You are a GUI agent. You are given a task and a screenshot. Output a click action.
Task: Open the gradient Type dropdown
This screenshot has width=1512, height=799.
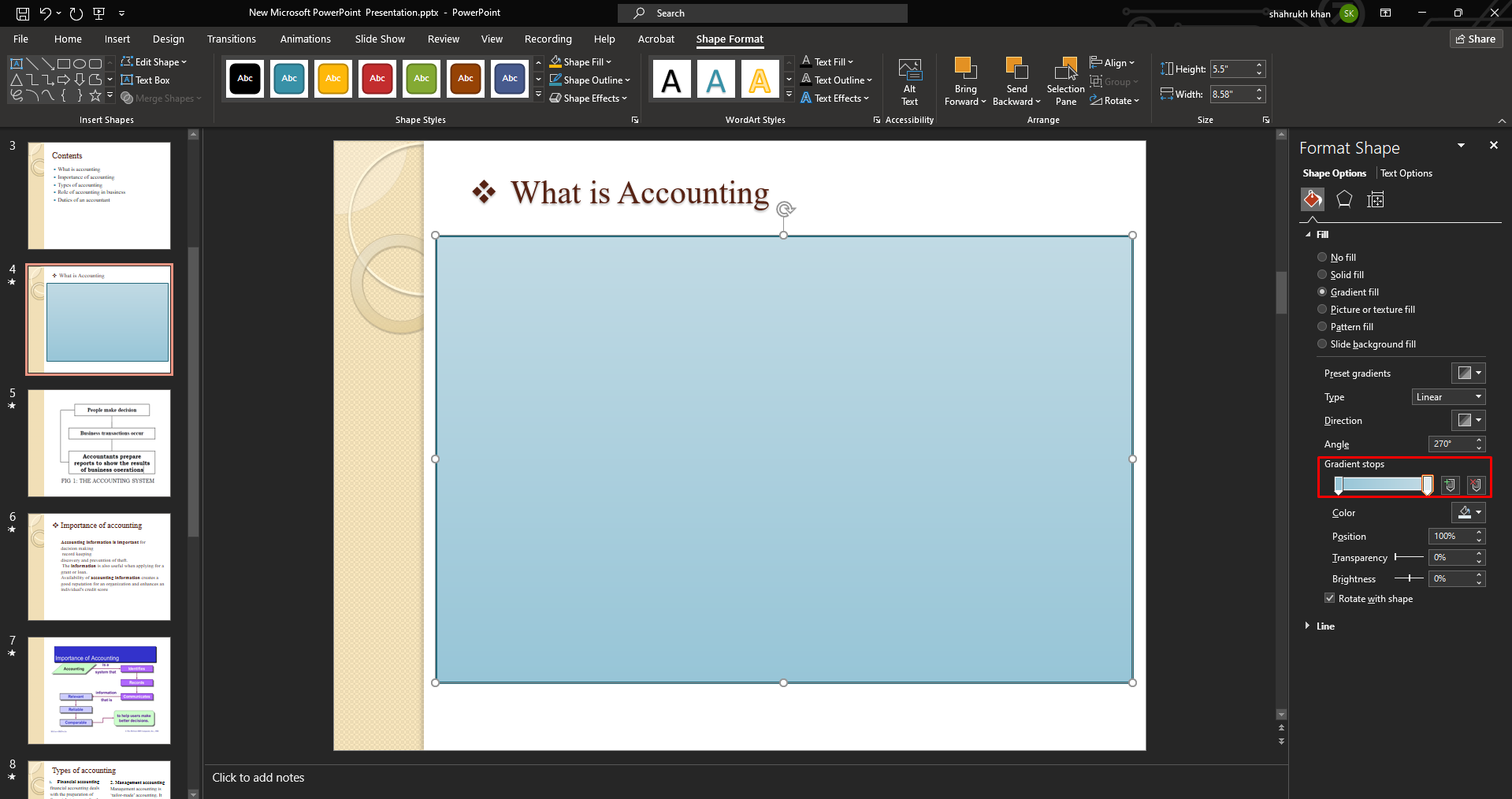[x=1448, y=397]
